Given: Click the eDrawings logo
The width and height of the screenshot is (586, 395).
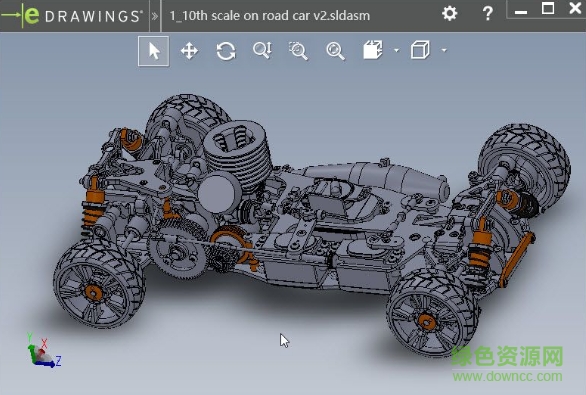Looking at the screenshot, I should click(72, 15).
